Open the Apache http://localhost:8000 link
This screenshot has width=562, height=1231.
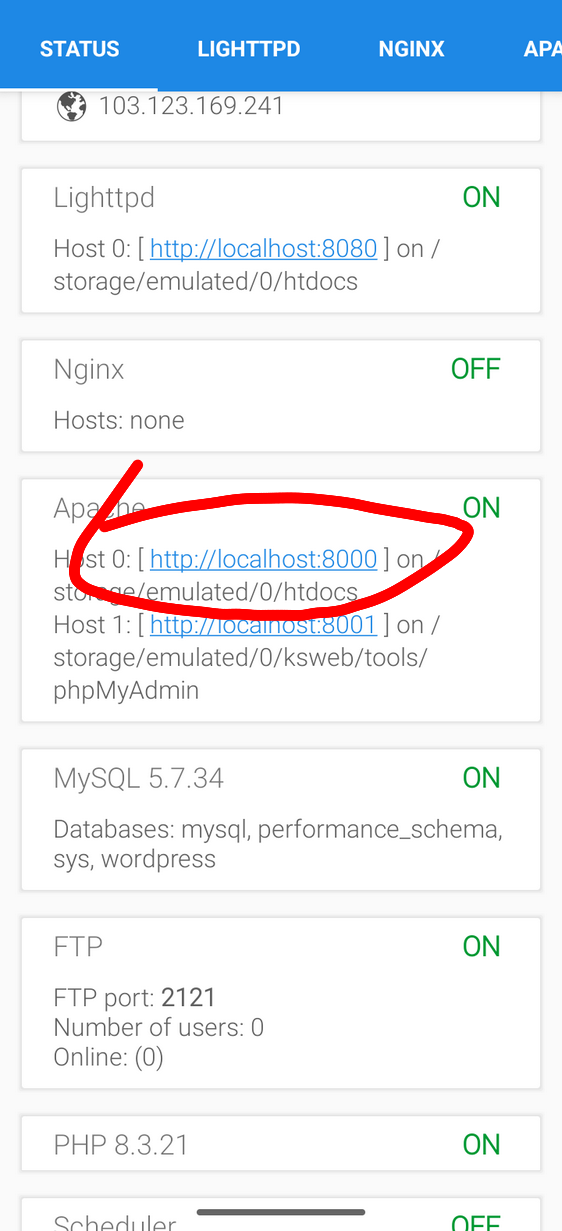(x=264, y=559)
